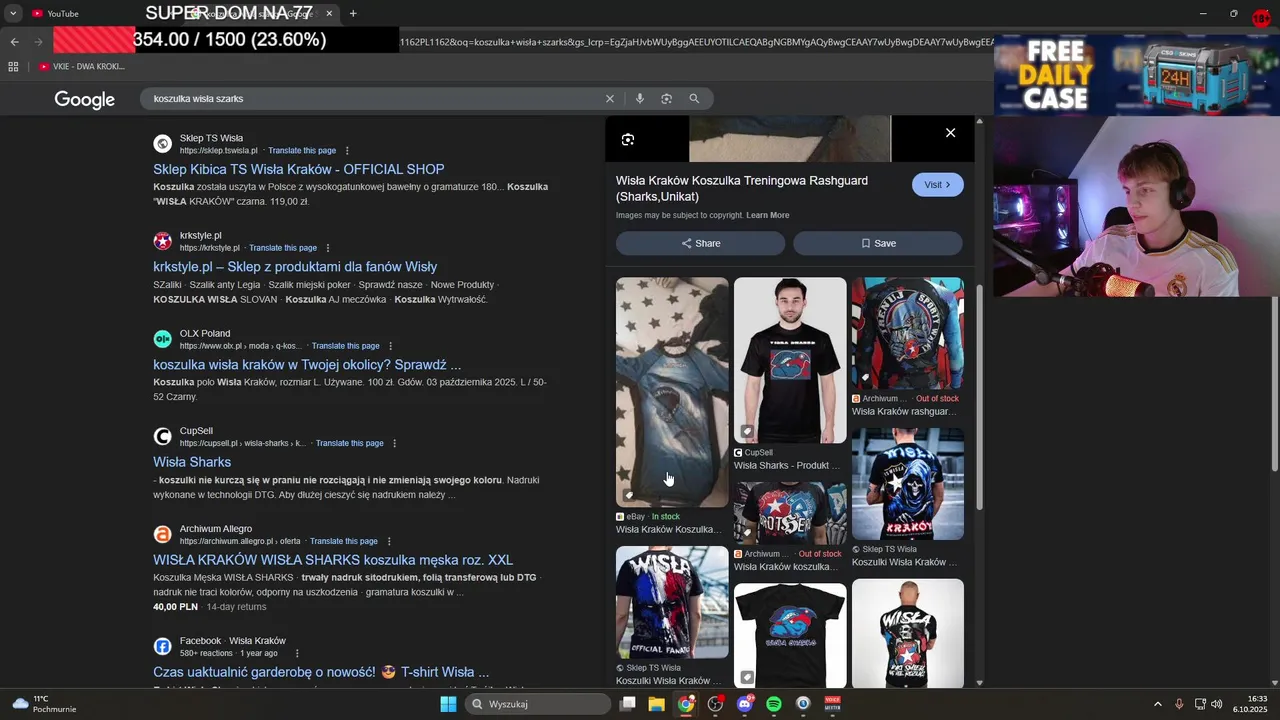Visit the source page of previewed image
1280x720 pixels.
(x=937, y=185)
